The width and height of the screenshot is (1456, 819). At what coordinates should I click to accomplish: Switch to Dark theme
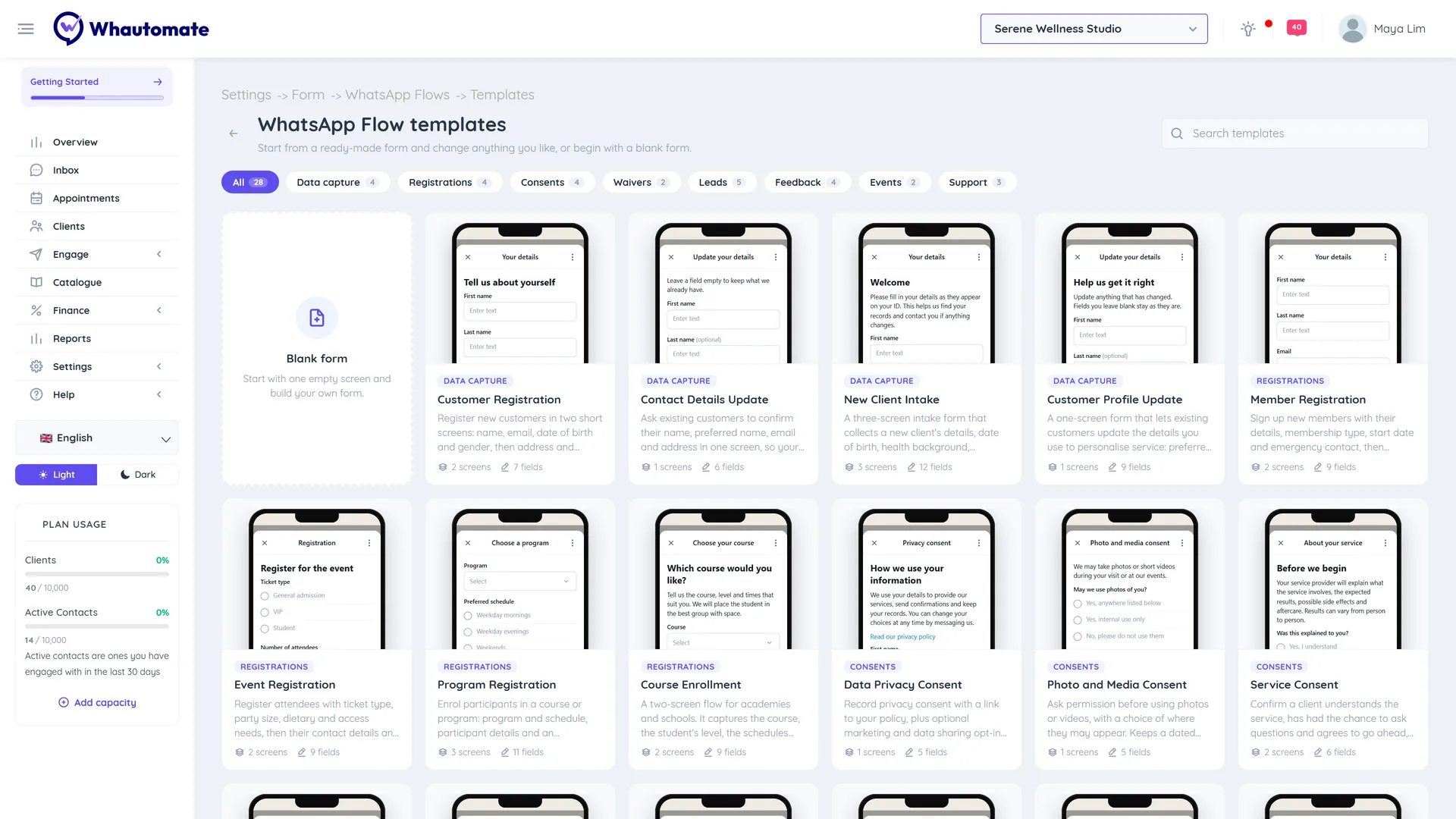pos(138,475)
